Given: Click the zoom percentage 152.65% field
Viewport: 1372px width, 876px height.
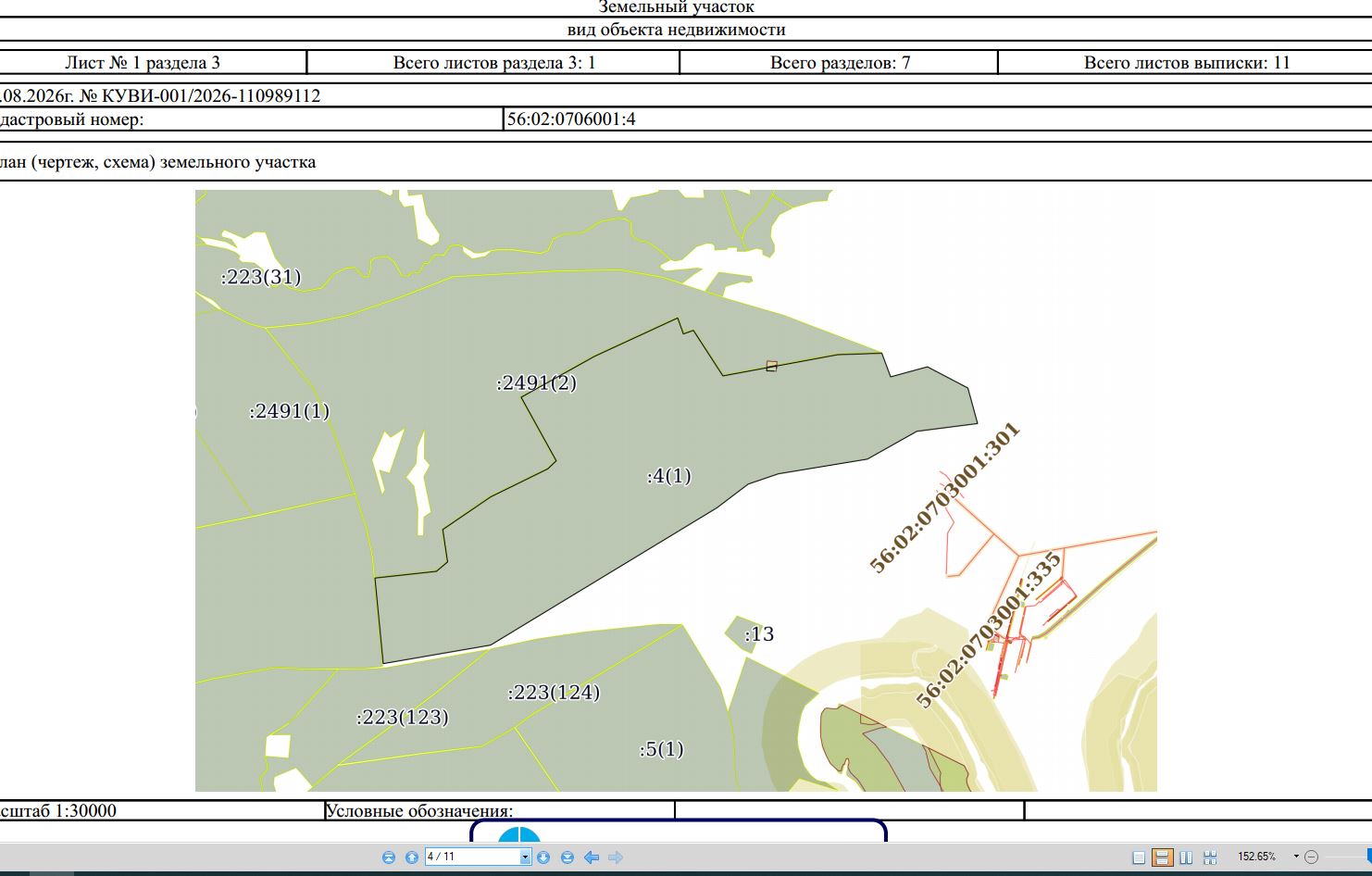Looking at the screenshot, I should (1257, 857).
